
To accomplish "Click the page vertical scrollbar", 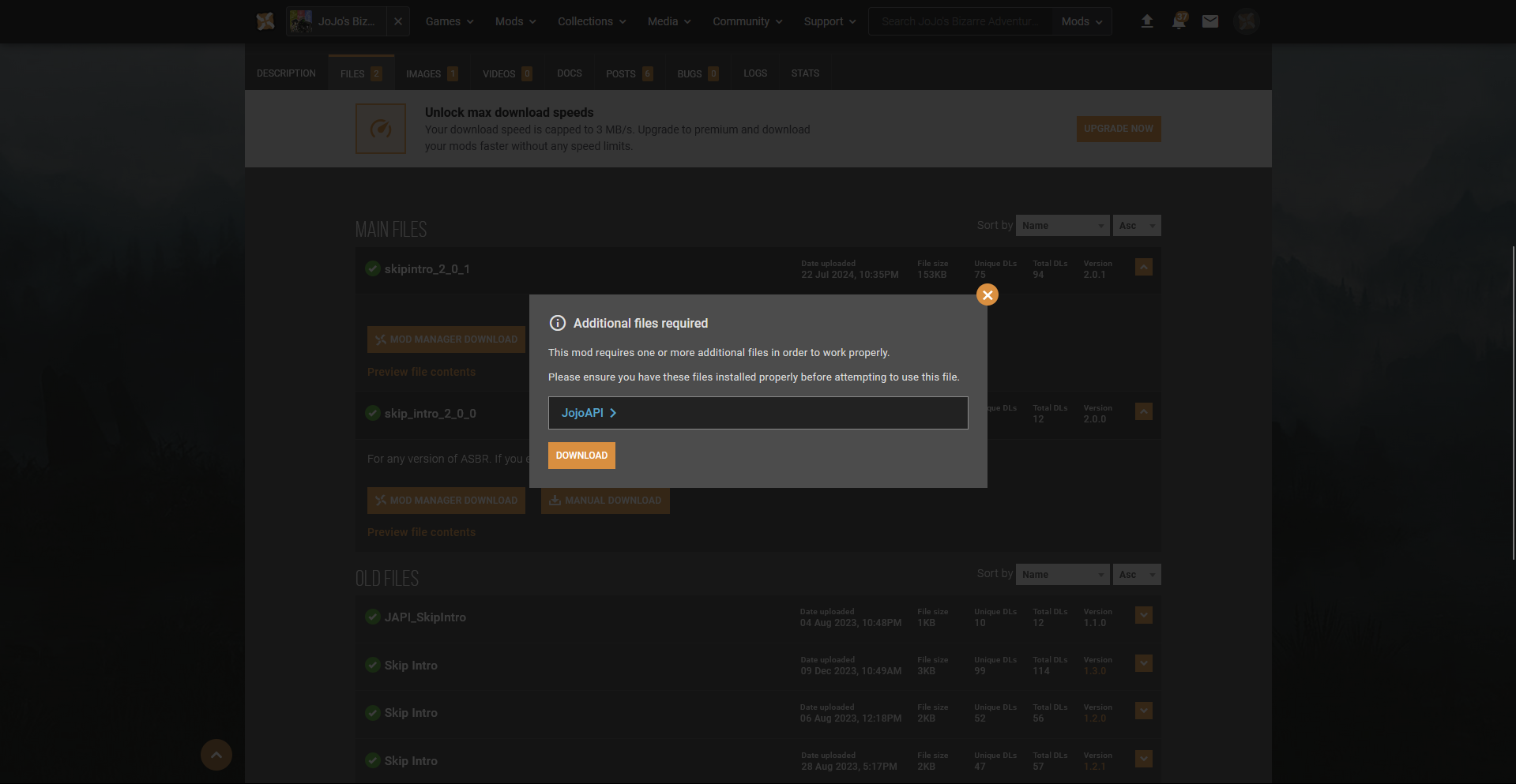I will point(1513,403).
